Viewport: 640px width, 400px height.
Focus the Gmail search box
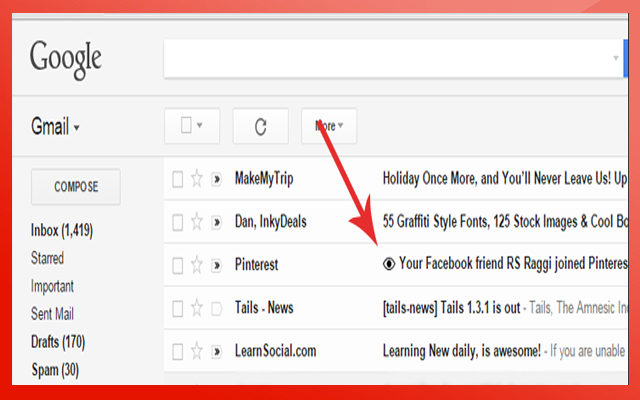393,58
